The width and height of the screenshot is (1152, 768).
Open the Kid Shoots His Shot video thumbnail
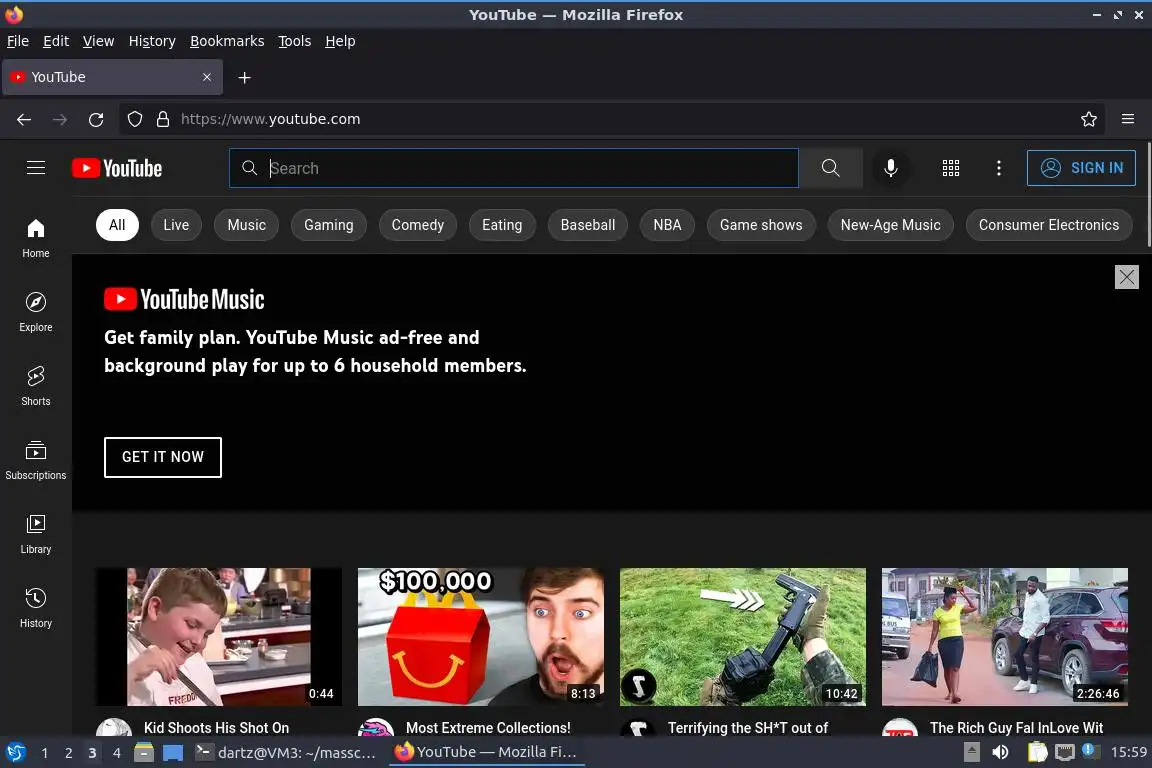coord(218,636)
